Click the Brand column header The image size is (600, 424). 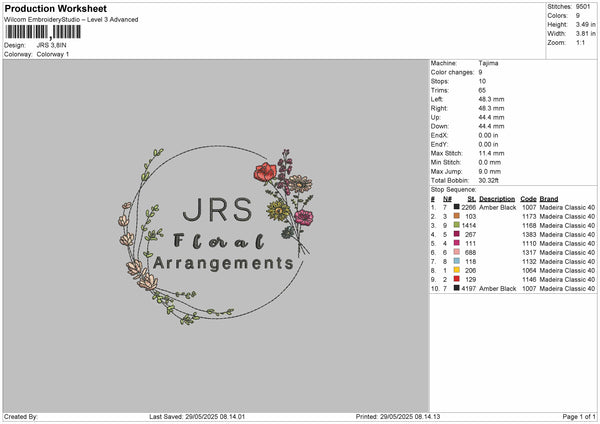pyautogui.click(x=549, y=198)
